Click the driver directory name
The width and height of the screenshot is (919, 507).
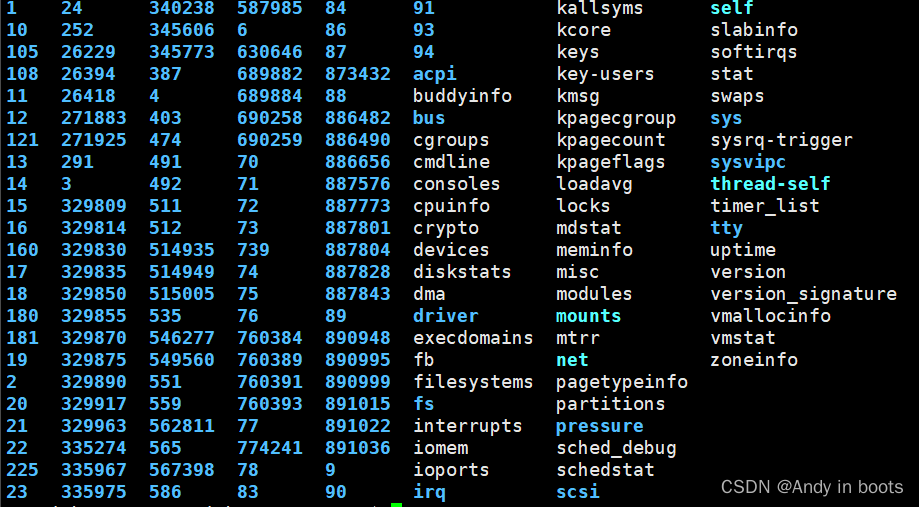point(446,316)
